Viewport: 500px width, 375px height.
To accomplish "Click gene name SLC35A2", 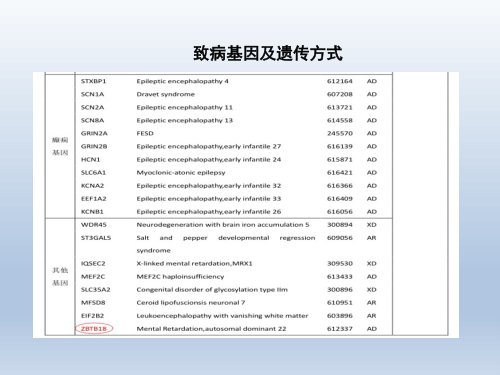I will pyautogui.click(x=95, y=290).
